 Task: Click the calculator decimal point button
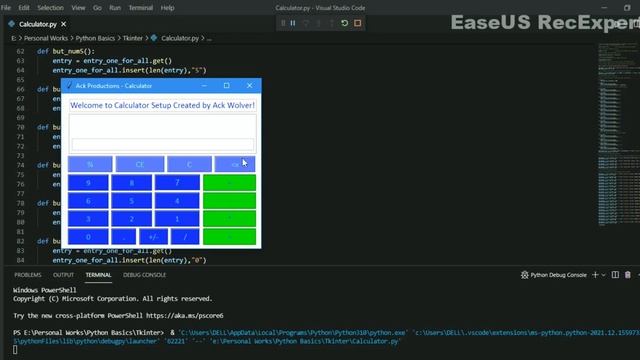124,237
